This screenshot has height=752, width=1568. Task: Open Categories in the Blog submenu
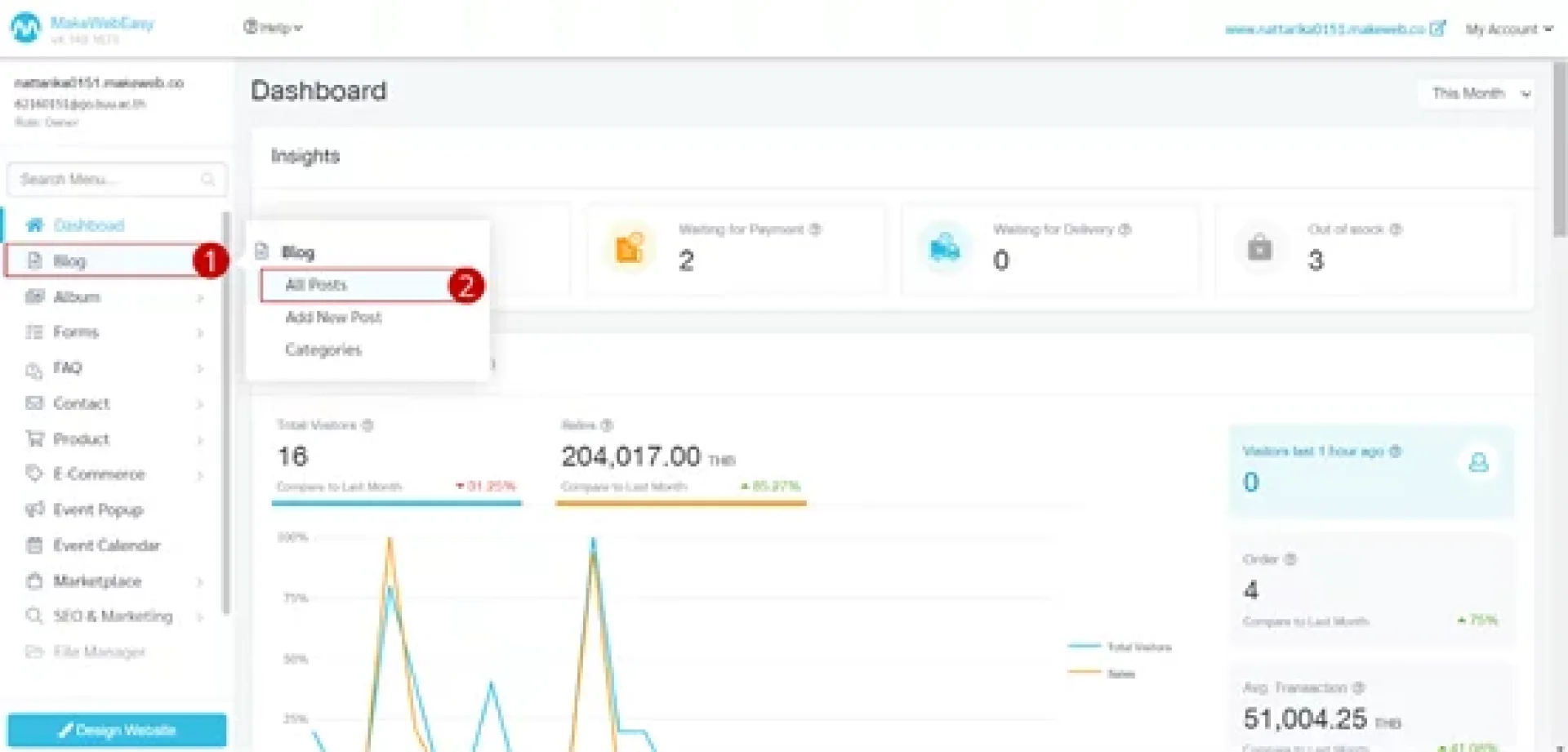[x=323, y=350]
